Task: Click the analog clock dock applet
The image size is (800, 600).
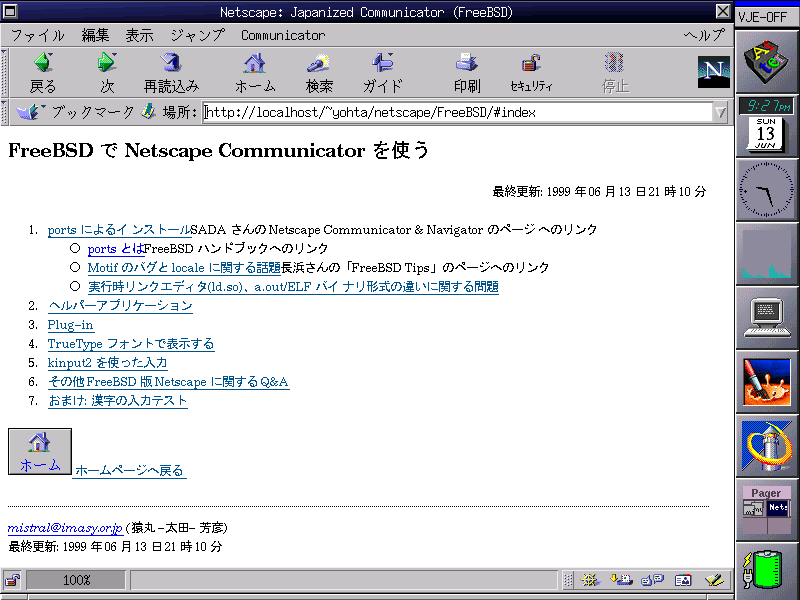Action: [x=766, y=190]
